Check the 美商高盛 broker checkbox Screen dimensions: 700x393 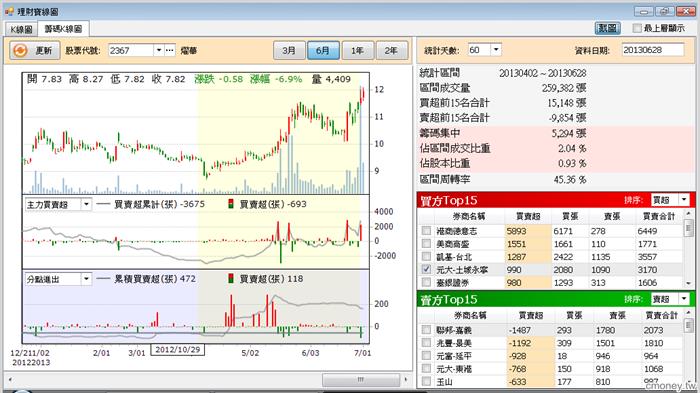[426, 243]
